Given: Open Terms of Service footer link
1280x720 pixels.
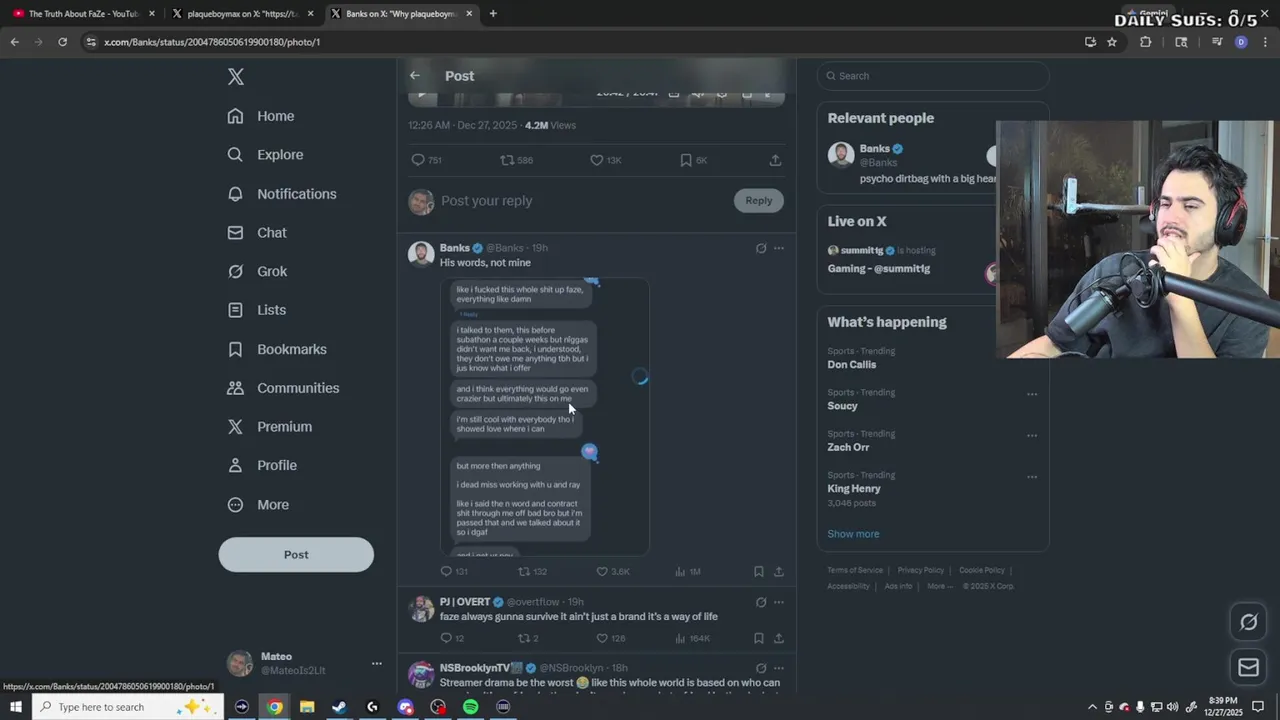Looking at the screenshot, I should pos(855,570).
